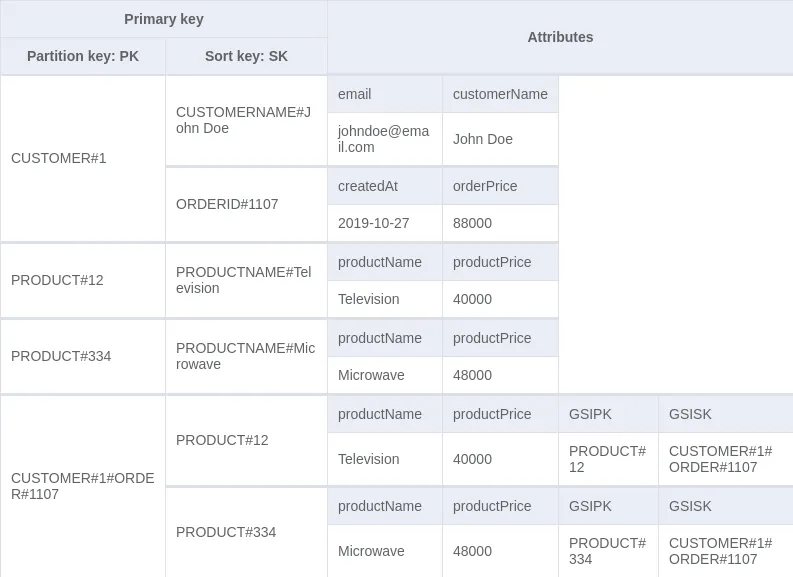793x577 pixels.
Task: Click Television under PRODUCTNAME#Television row
Action: [x=385, y=299]
